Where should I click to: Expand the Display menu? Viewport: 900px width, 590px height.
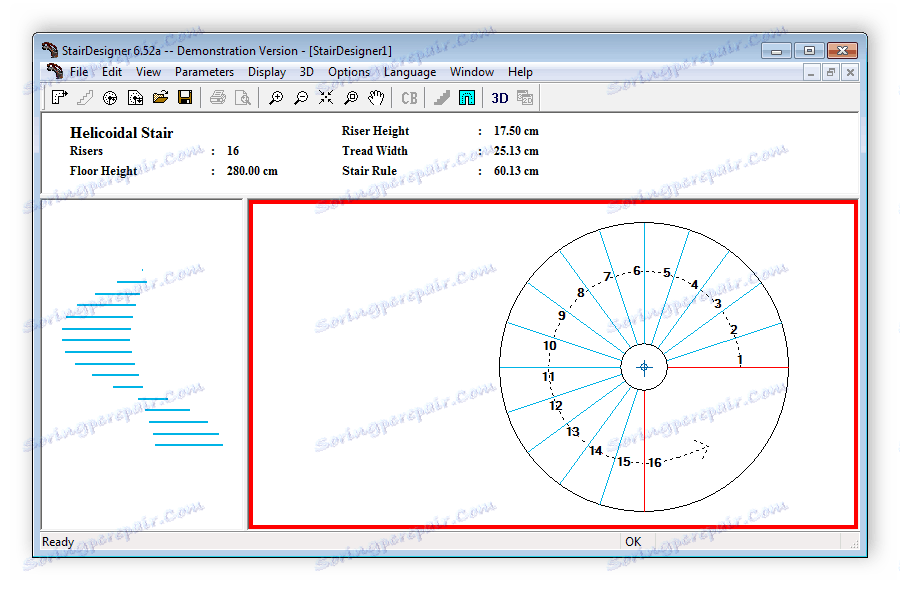[x=267, y=72]
